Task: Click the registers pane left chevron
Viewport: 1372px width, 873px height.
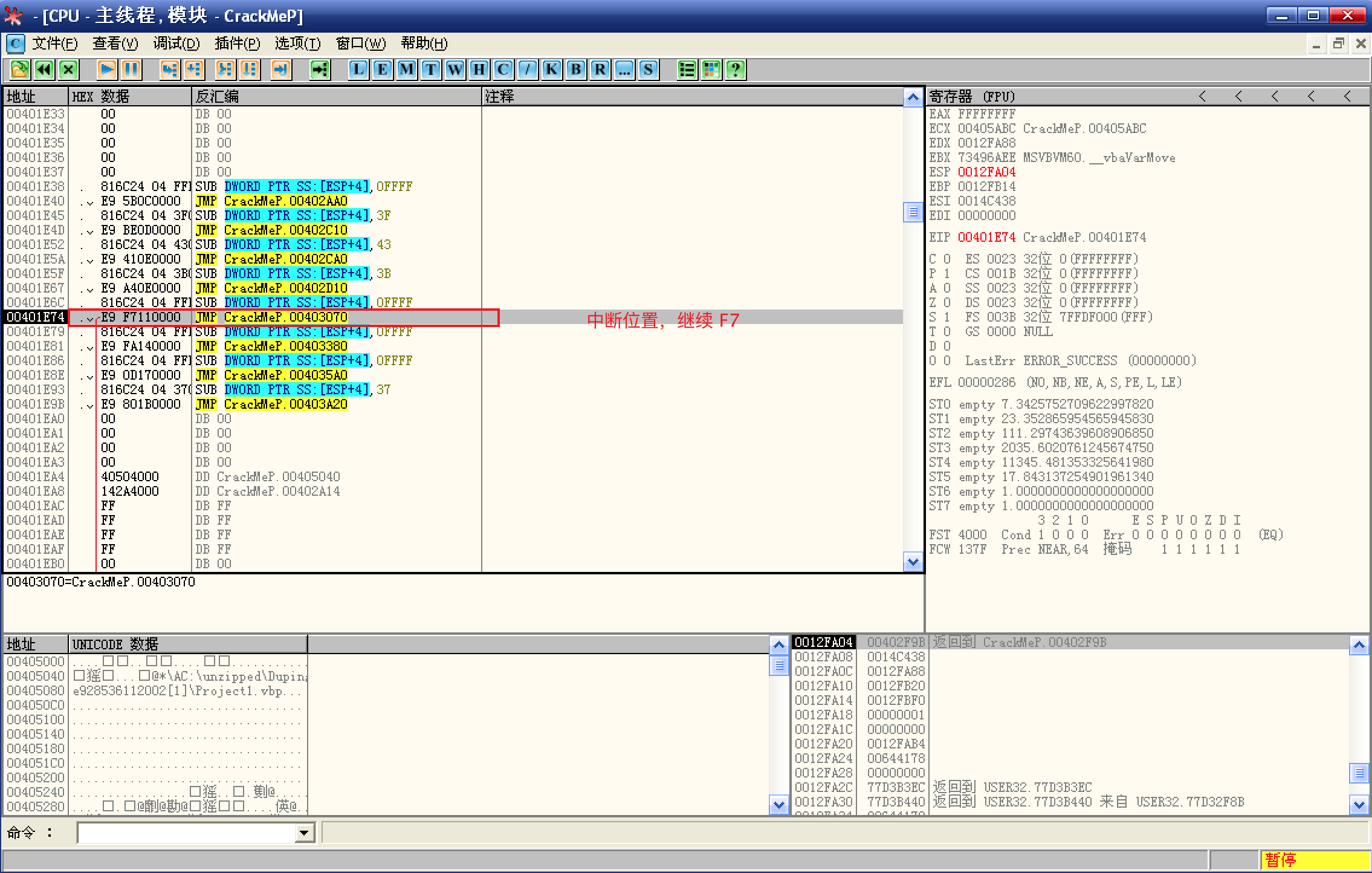Action: pyautogui.click(x=1202, y=96)
